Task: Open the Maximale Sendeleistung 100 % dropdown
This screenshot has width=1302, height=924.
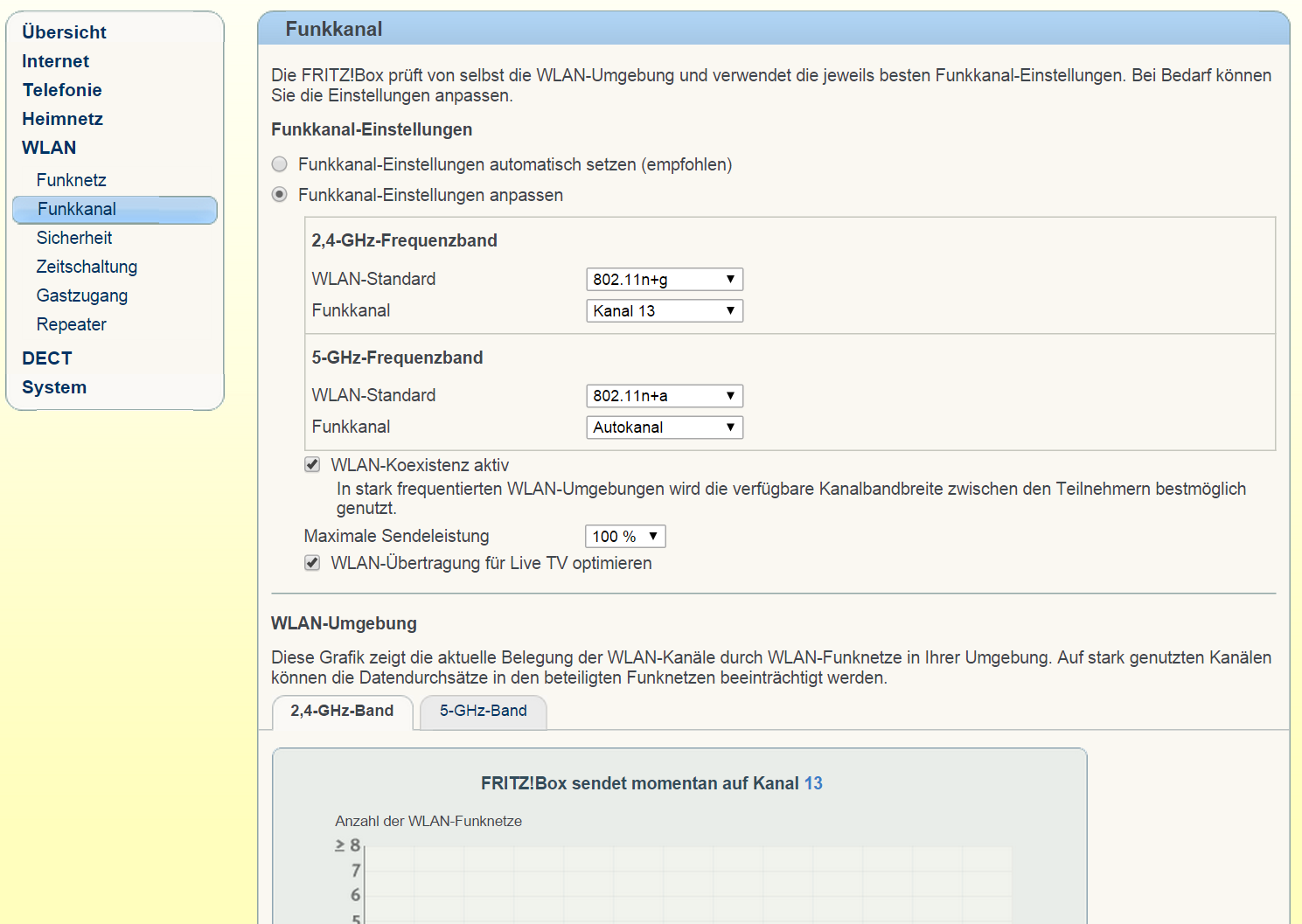Action: (x=625, y=537)
